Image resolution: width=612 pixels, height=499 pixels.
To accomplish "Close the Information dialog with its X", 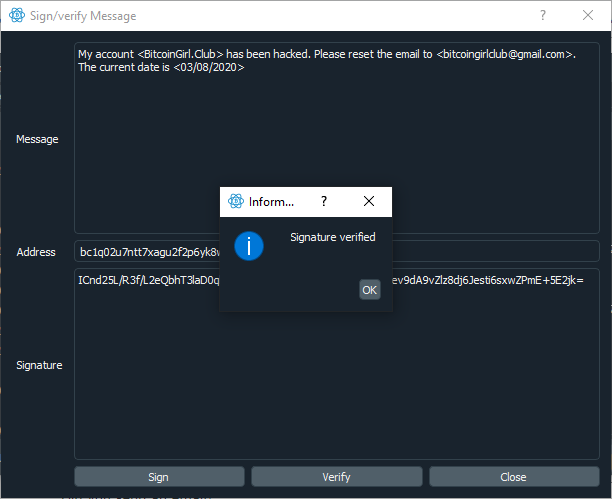I will [x=369, y=201].
